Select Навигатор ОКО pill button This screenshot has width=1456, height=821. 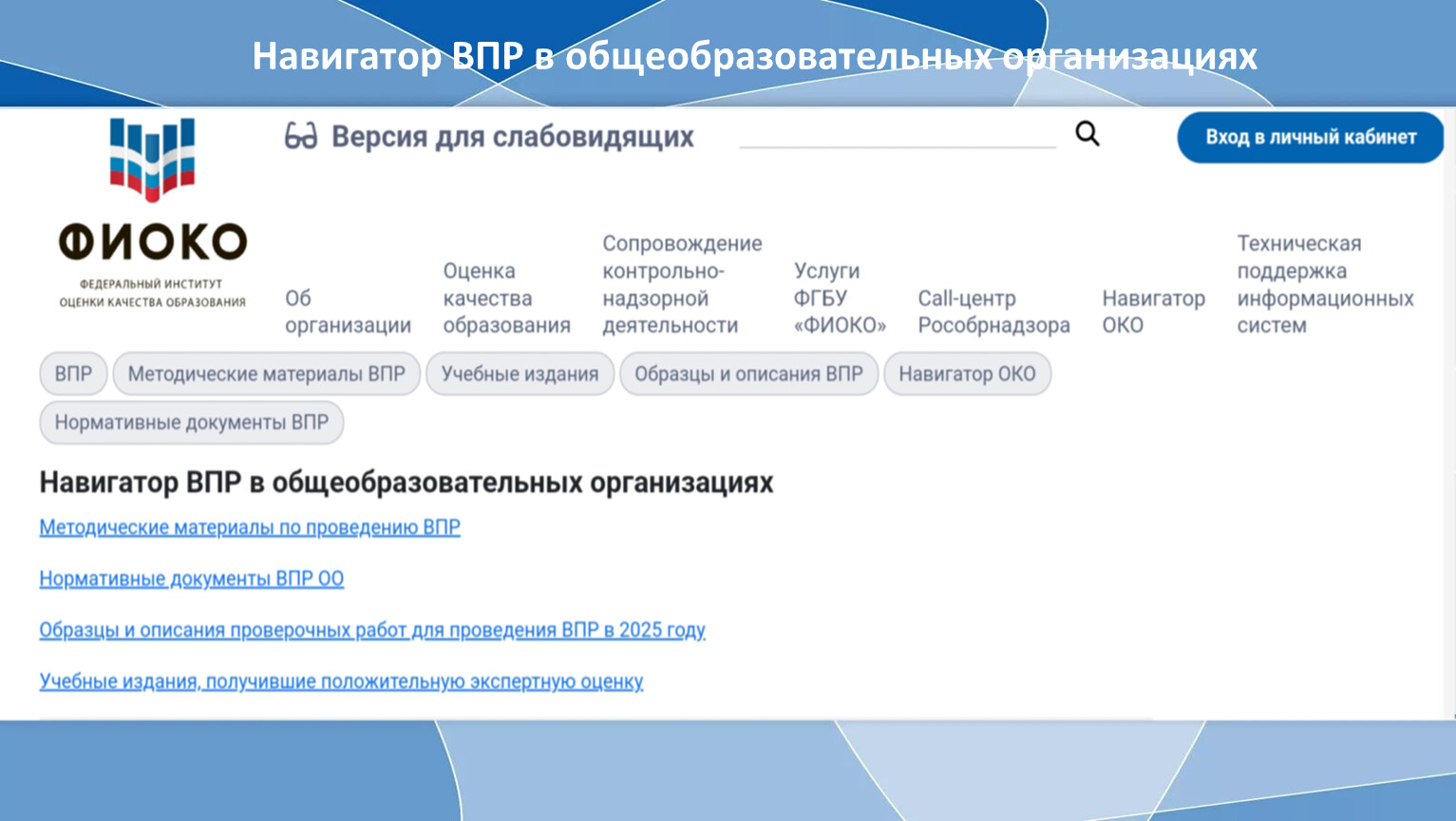tap(967, 373)
